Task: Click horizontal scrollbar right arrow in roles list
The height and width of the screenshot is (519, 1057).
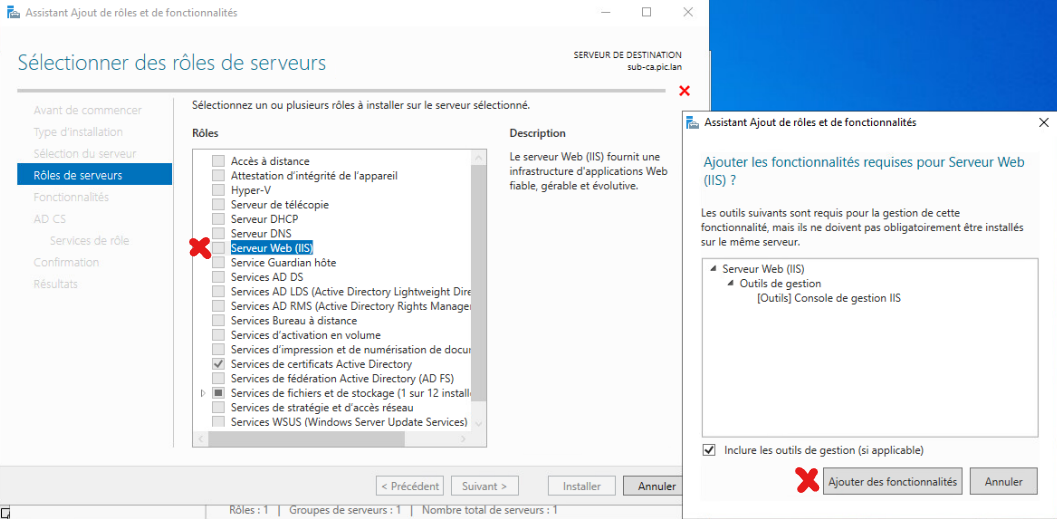Action: click(x=464, y=439)
